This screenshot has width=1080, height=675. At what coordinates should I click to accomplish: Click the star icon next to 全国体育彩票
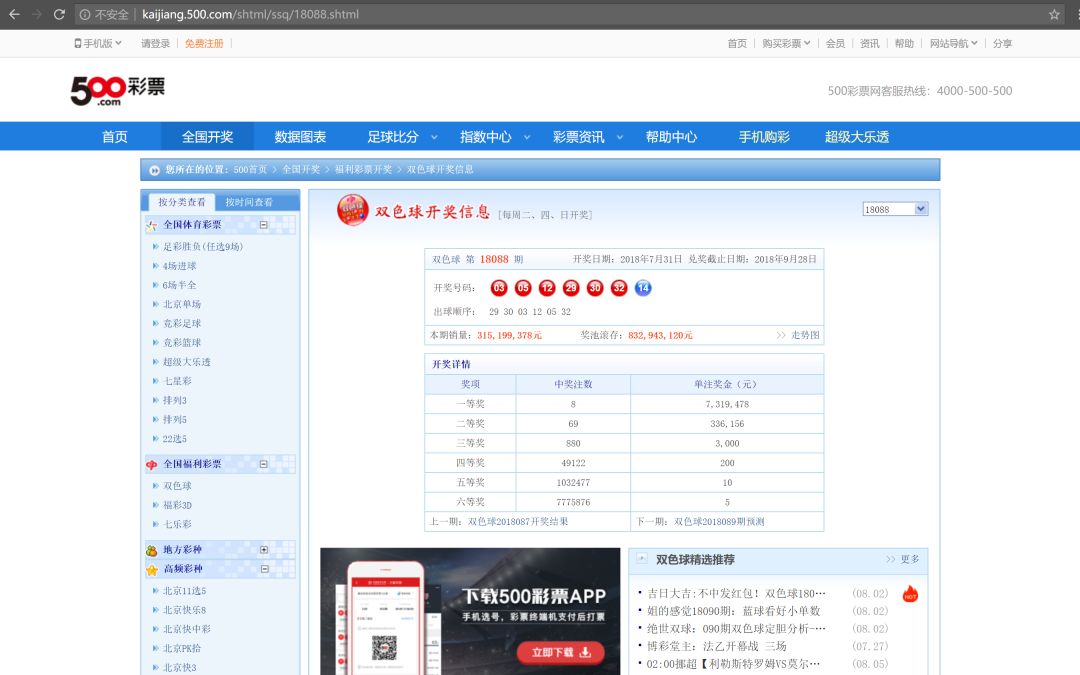[151, 224]
